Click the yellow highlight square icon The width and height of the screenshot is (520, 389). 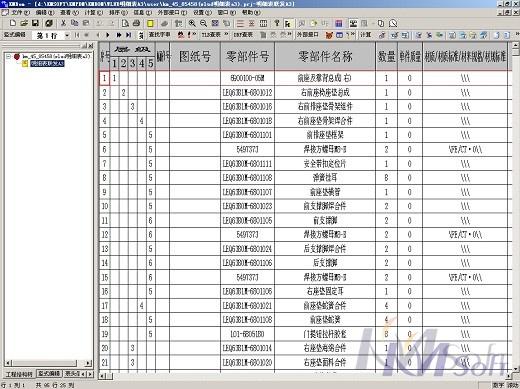click(150, 23)
